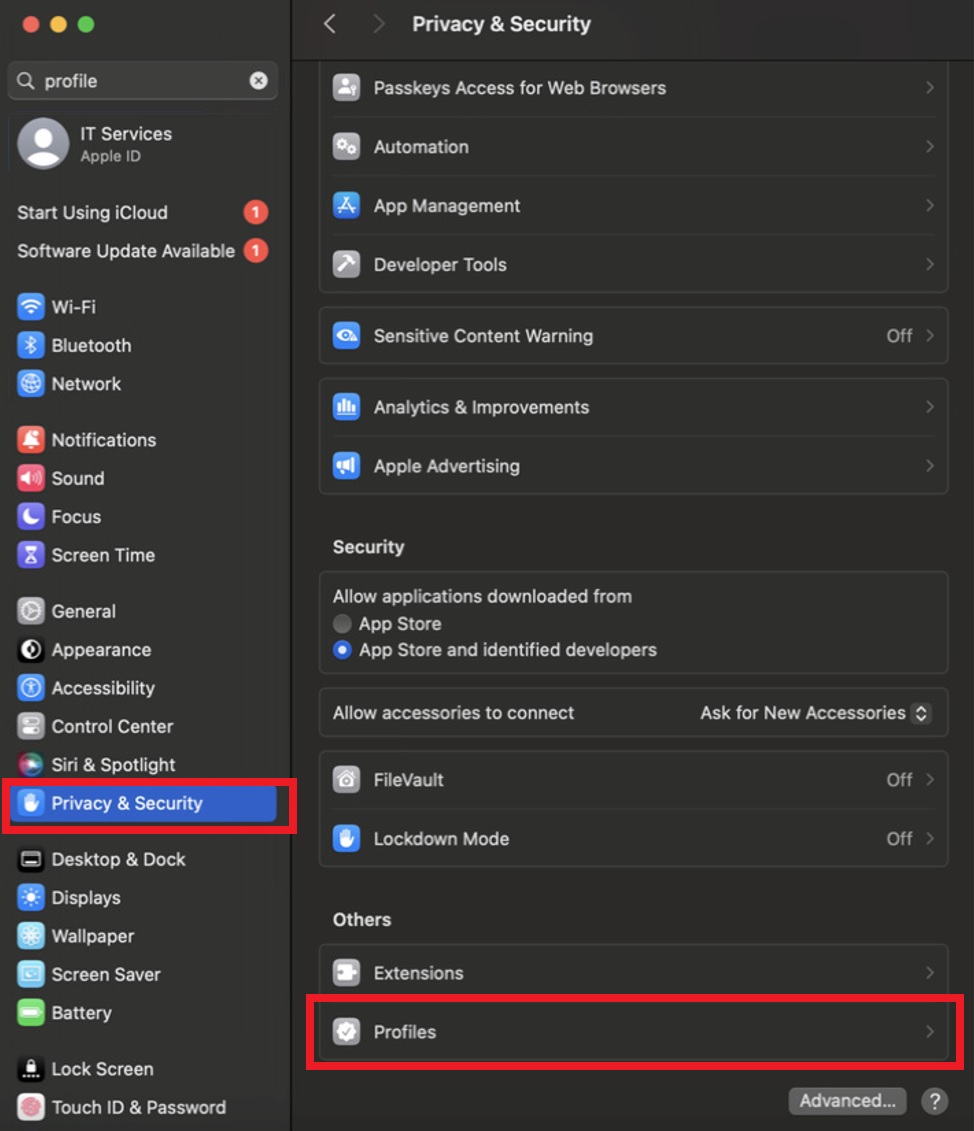The width and height of the screenshot is (974, 1131).
Task: Click the FileVault lock icon
Action: (x=346, y=780)
